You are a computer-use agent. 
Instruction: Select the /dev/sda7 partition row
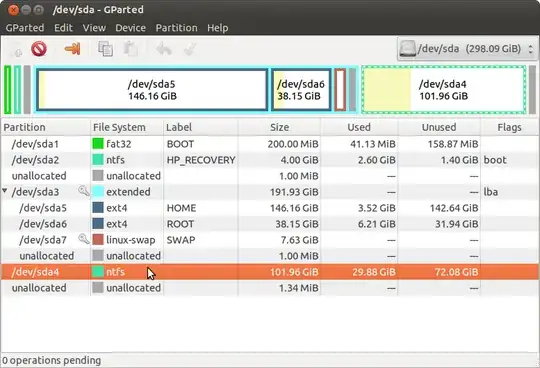[x=270, y=240]
